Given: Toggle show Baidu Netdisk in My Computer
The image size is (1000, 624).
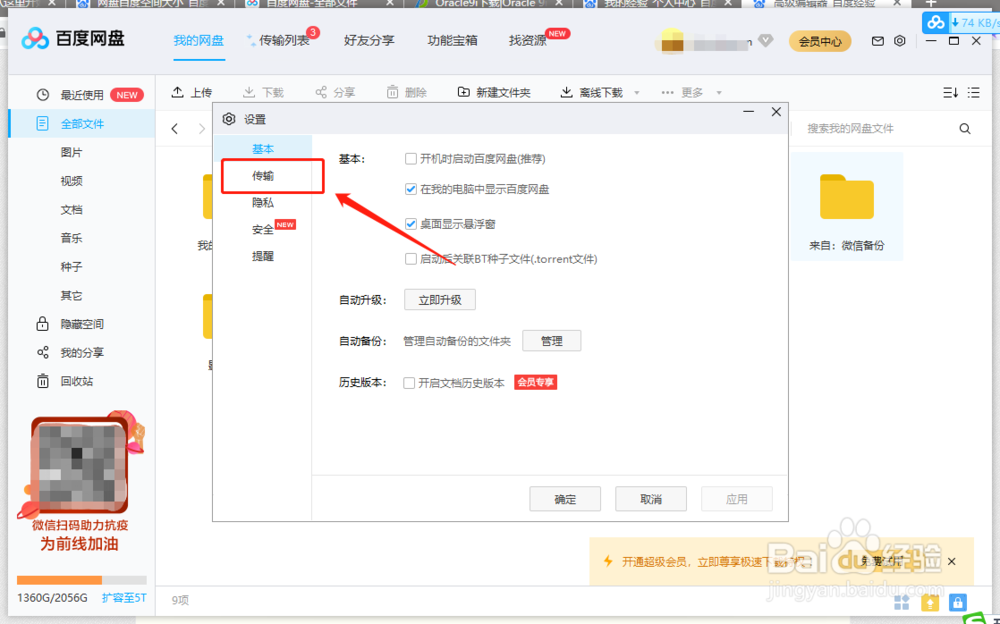Looking at the screenshot, I should pyautogui.click(x=411, y=189).
